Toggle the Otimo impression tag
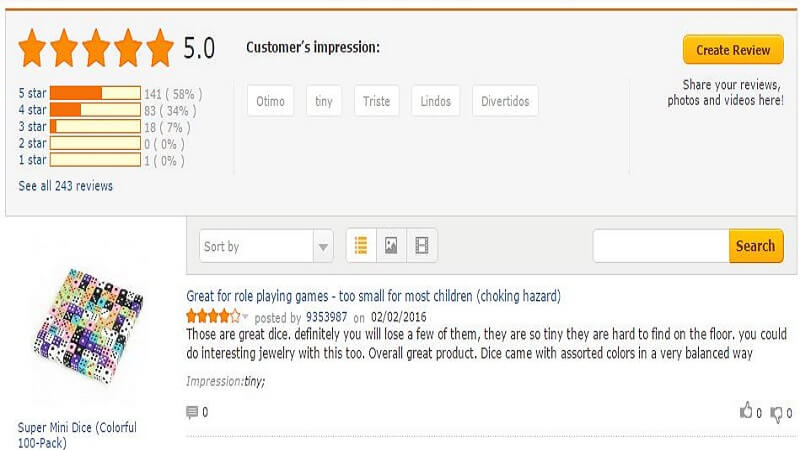The image size is (800, 450). 270,101
